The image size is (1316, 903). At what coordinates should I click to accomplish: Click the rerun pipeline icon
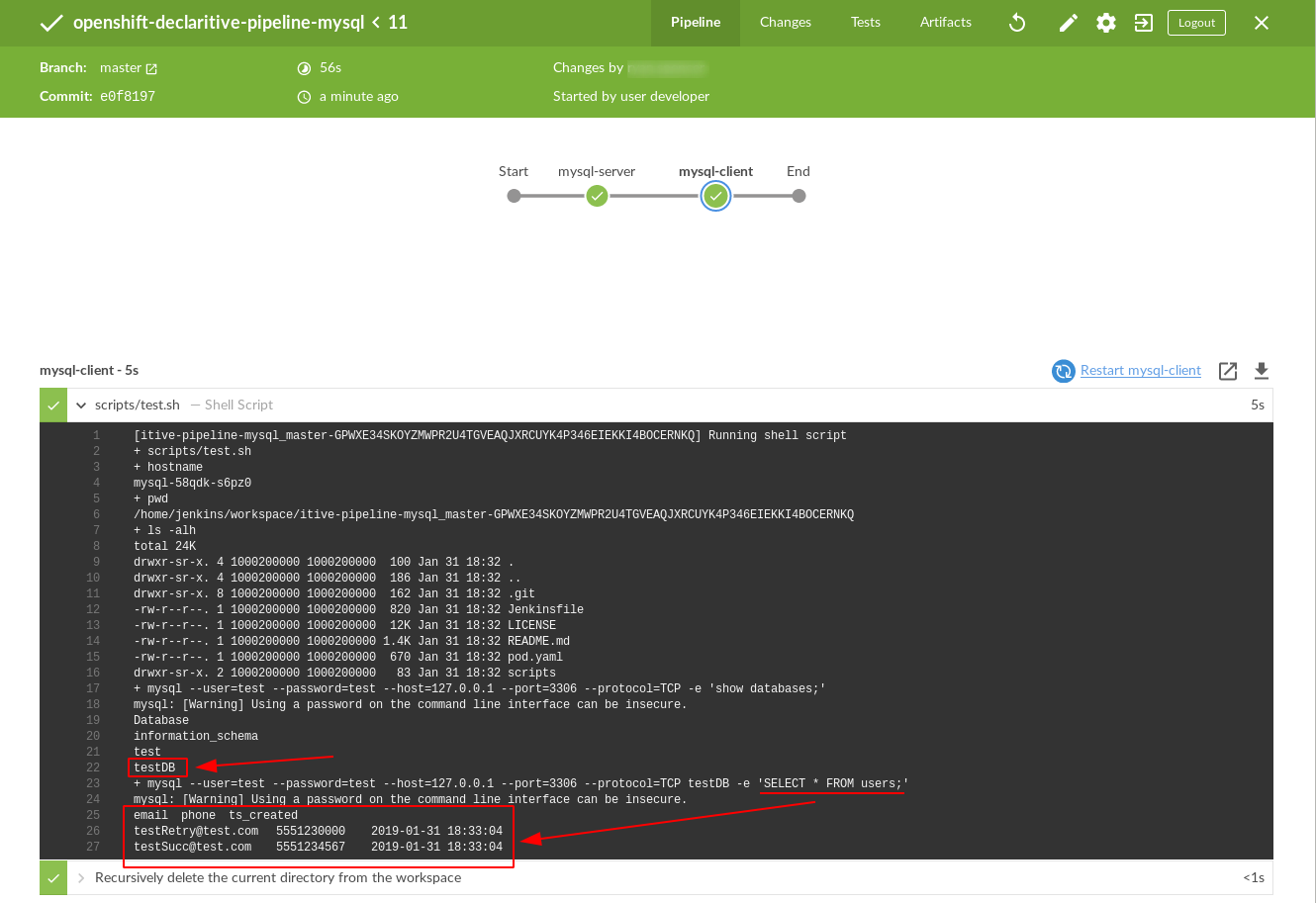coord(1017,23)
